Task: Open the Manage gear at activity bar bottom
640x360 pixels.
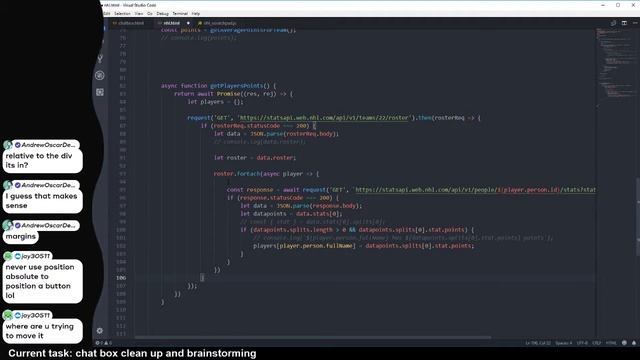Action: pyautogui.click(x=100, y=330)
